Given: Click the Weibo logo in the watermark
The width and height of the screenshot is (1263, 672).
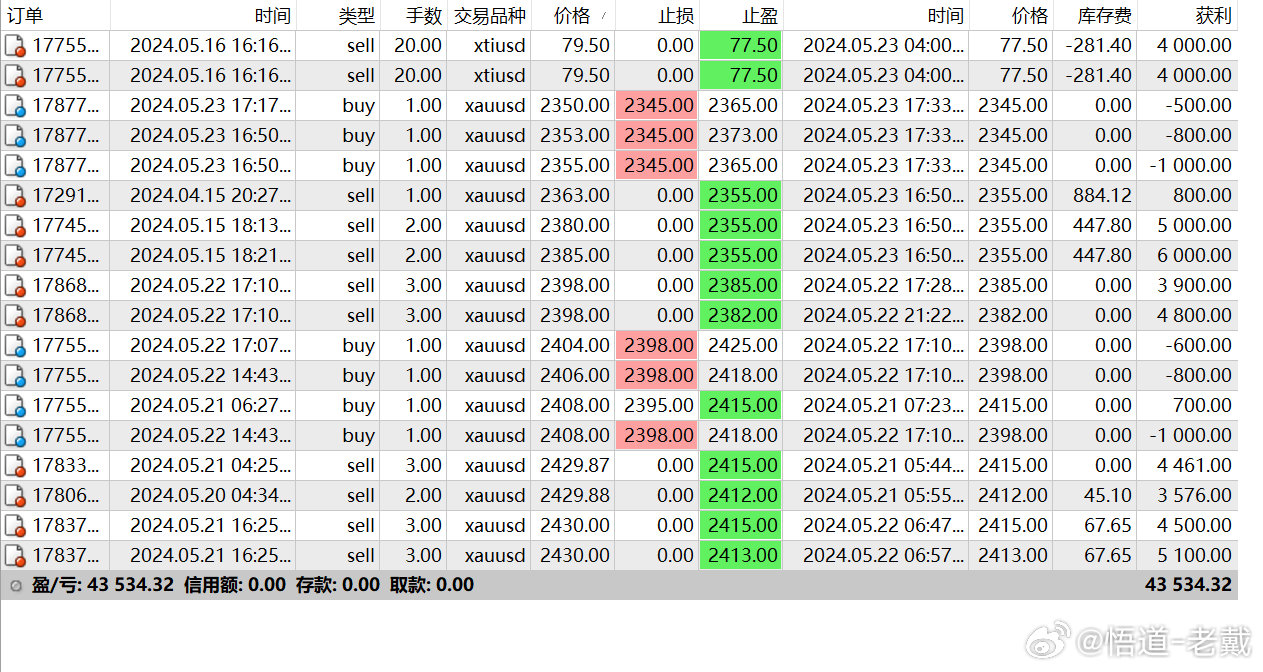Looking at the screenshot, I should click(1047, 640).
